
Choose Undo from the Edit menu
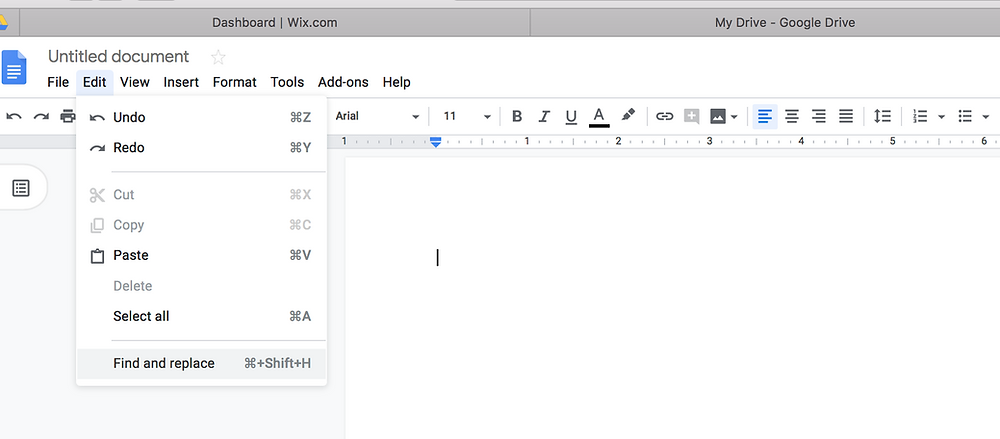(202, 117)
